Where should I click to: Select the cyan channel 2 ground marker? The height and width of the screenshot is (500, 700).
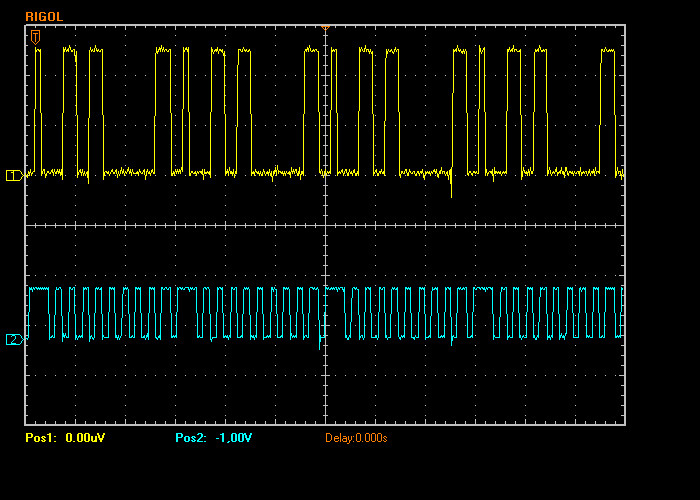point(14,340)
